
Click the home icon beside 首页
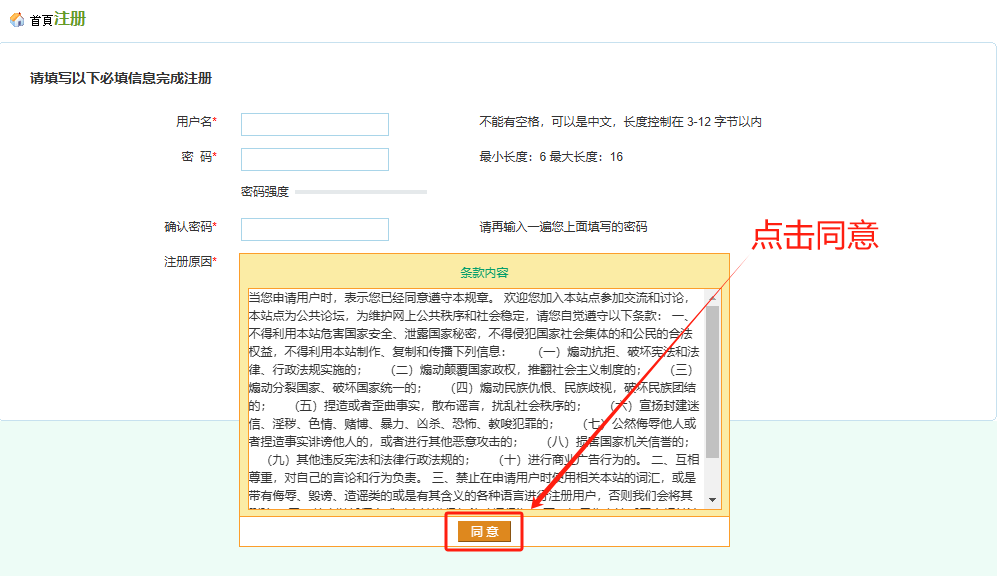[x=17, y=20]
